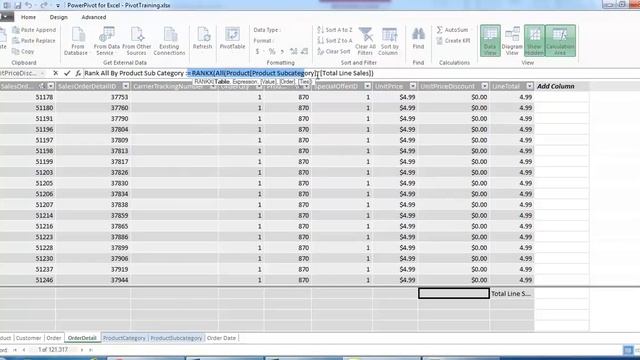Click AutoSum
This screenshot has width=640, height=360.
(452, 30)
